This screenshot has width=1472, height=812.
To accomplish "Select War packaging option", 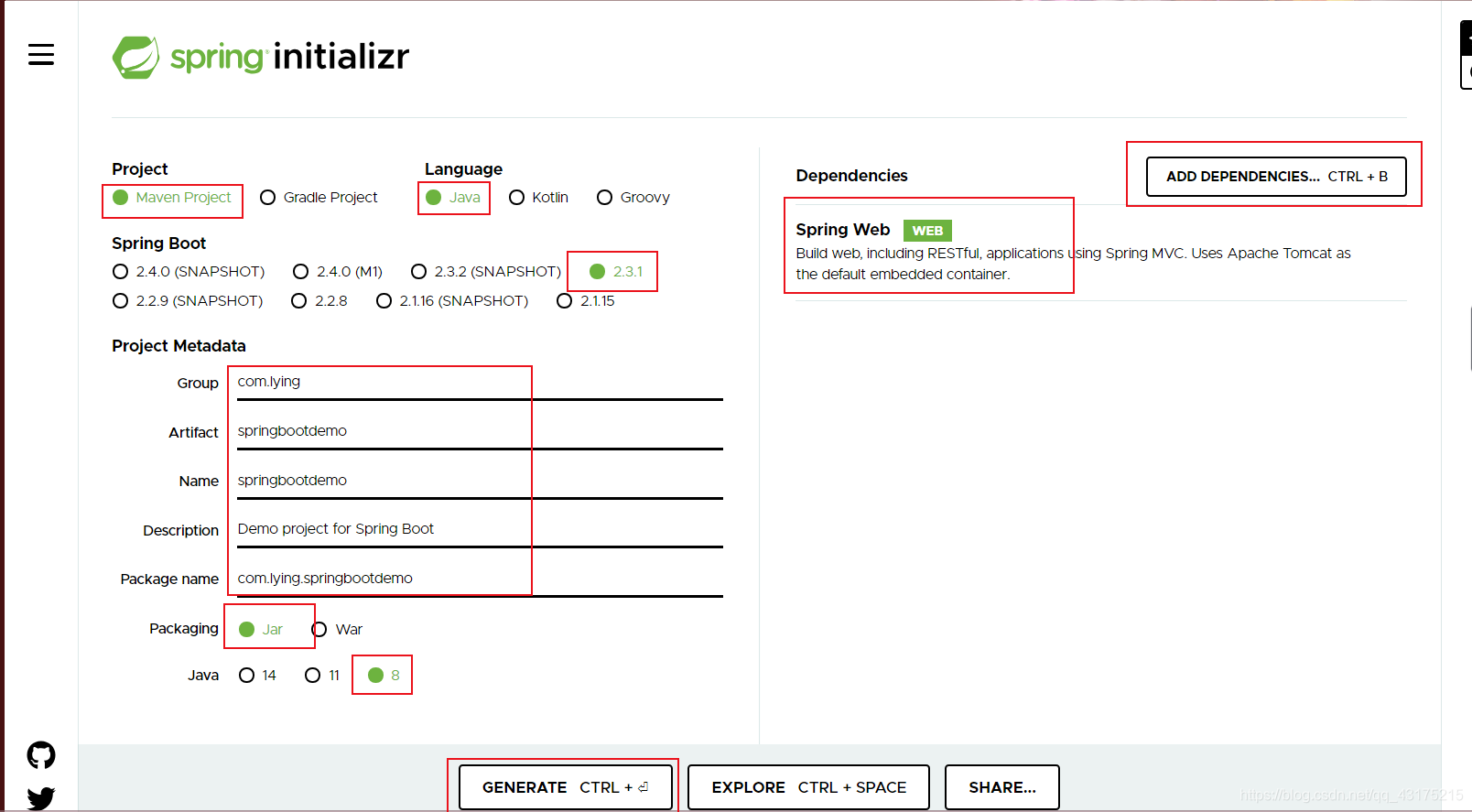I will (x=337, y=630).
